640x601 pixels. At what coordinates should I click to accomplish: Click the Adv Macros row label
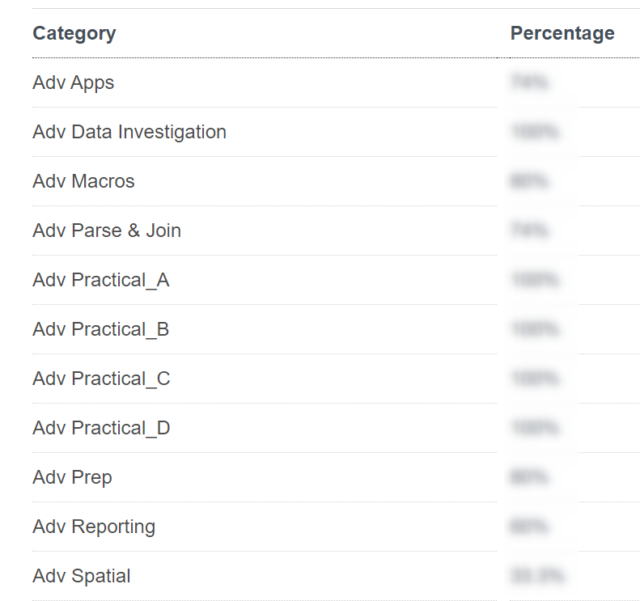(x=83, y=181)
